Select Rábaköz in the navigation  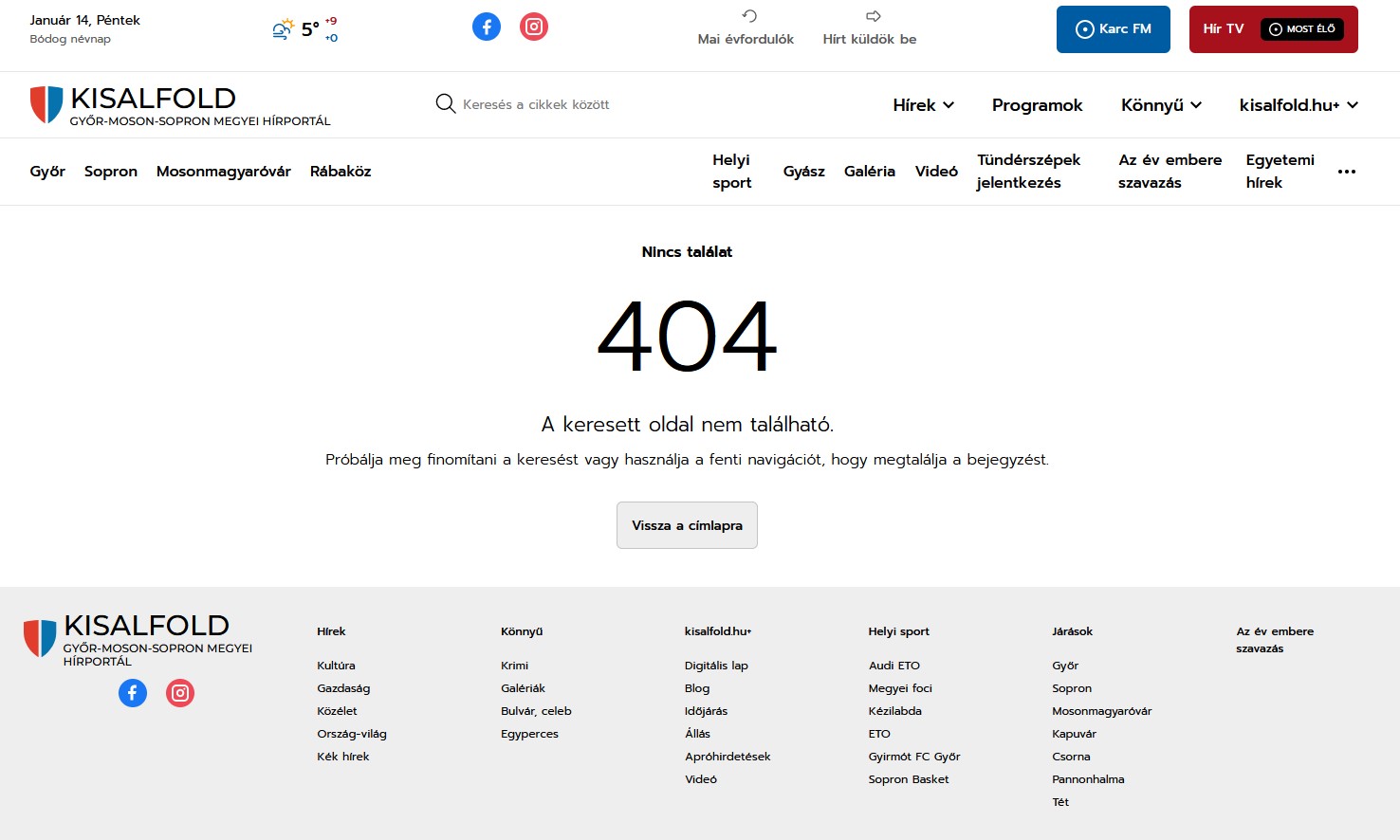point(341,172)
